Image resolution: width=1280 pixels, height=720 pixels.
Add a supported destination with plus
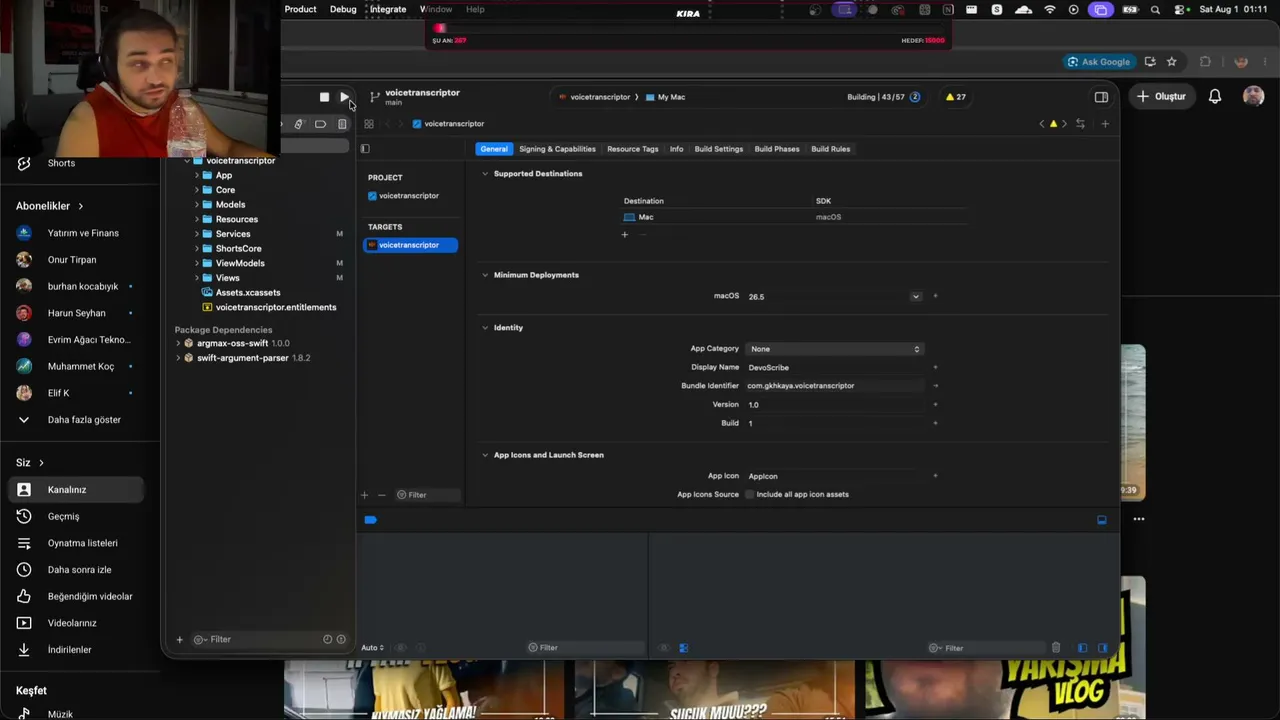coord(625,235)
